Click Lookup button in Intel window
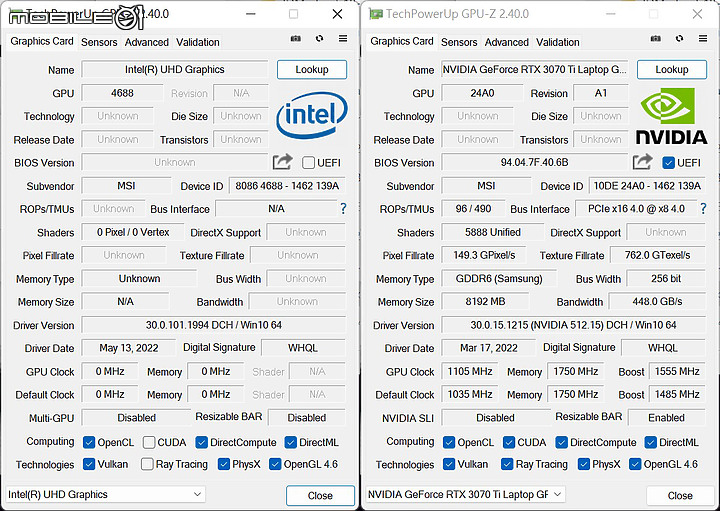Screen dimensions: 720x511 pyautogui.click(x=312, y=69)
